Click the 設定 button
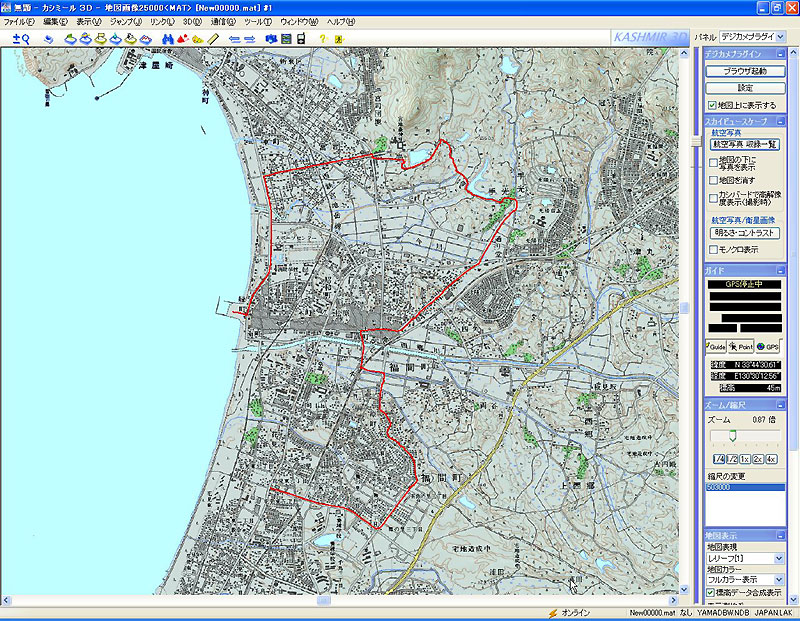The width and height of the screenshot is (800, 621). (x=745, y=88)
